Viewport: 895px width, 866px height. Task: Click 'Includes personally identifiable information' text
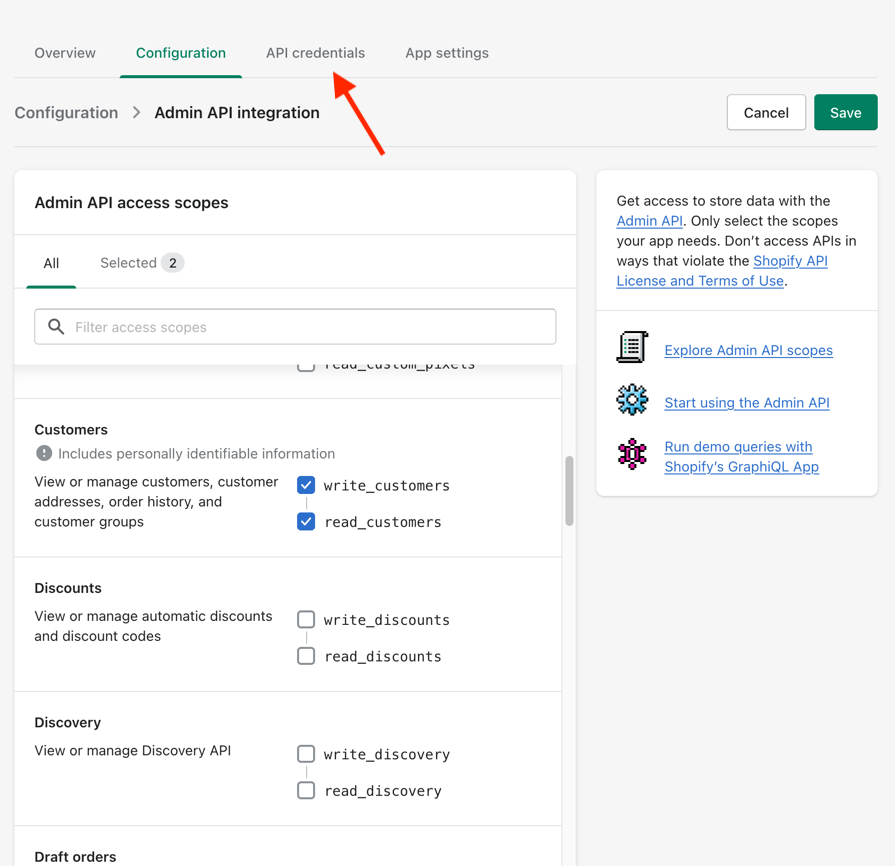tap(196, 453)
